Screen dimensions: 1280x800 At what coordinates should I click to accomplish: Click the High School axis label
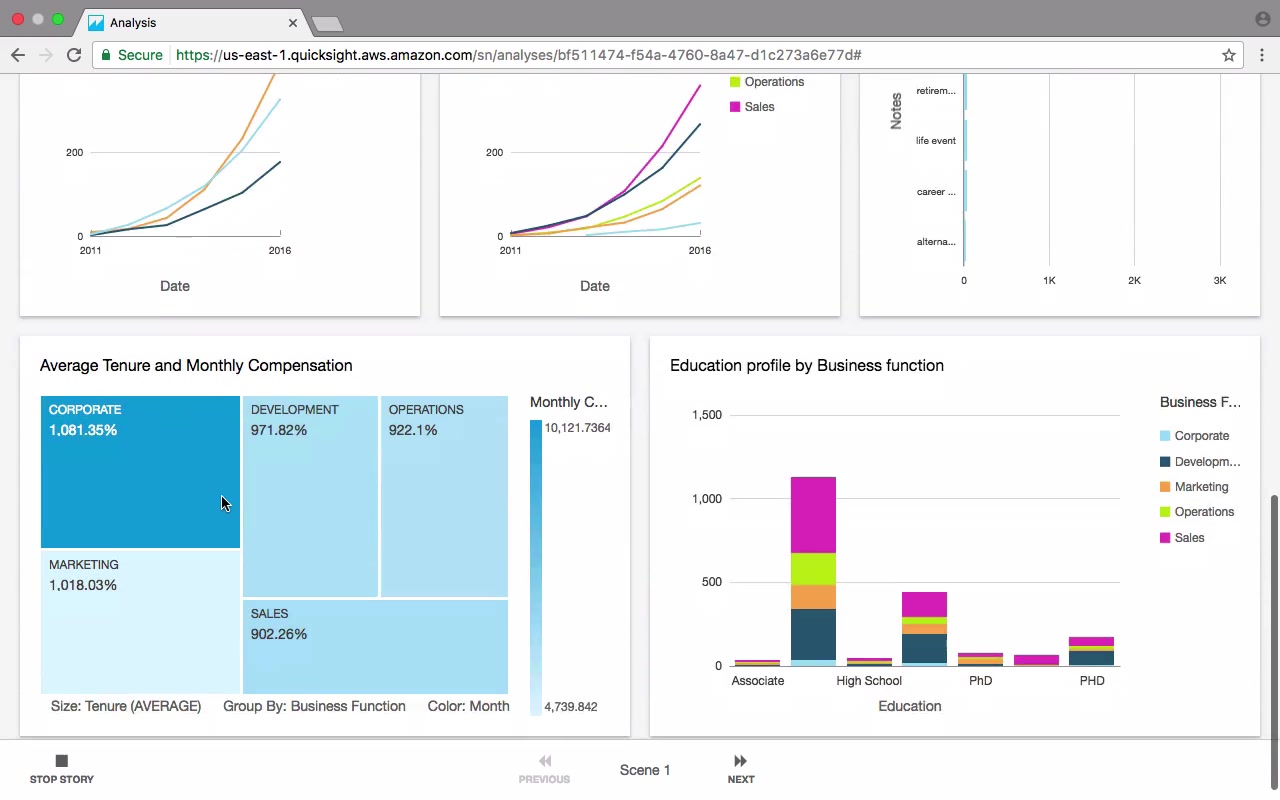pos(869,681)
